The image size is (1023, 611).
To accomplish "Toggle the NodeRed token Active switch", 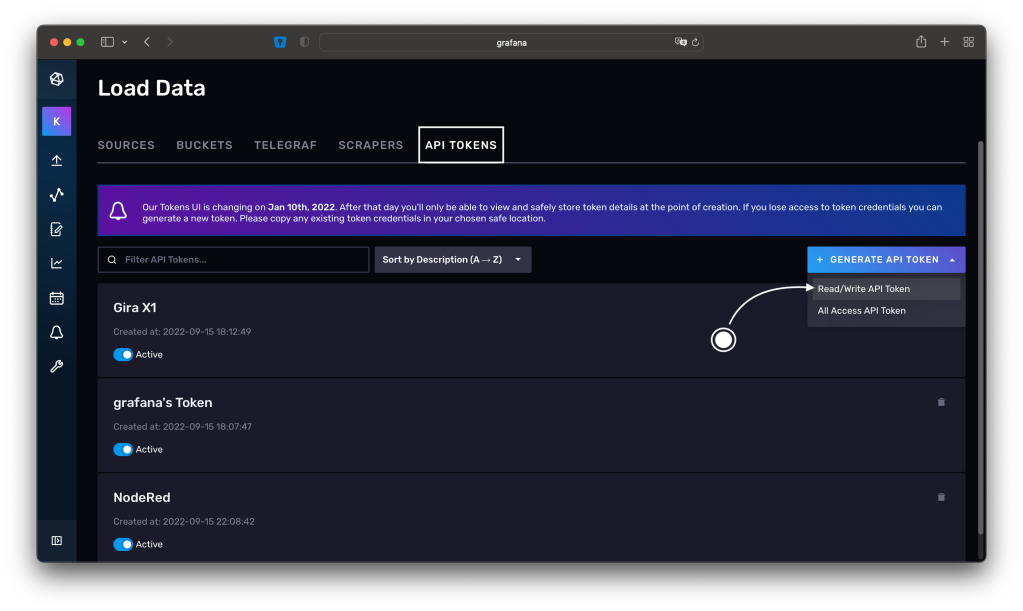I will pos(124,544).
